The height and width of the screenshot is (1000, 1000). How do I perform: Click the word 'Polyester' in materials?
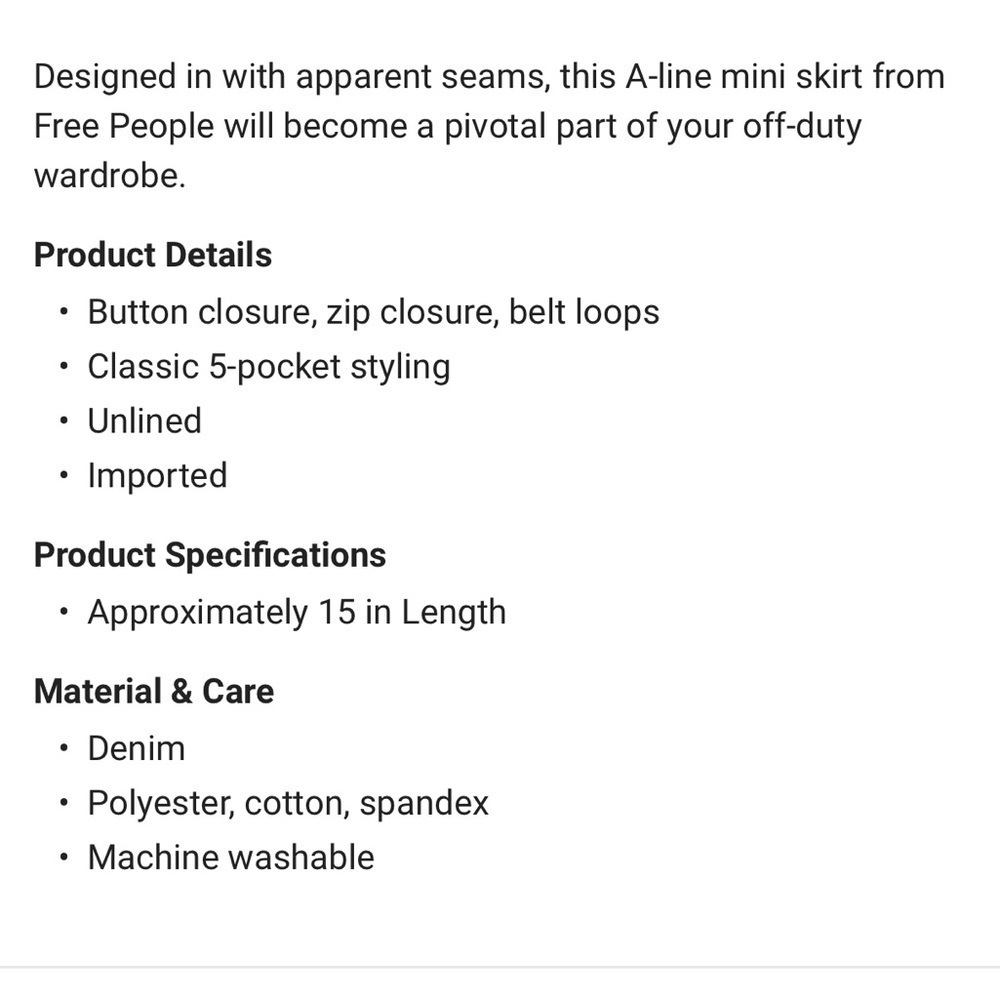pyautogui.click(x=160, y=803)
